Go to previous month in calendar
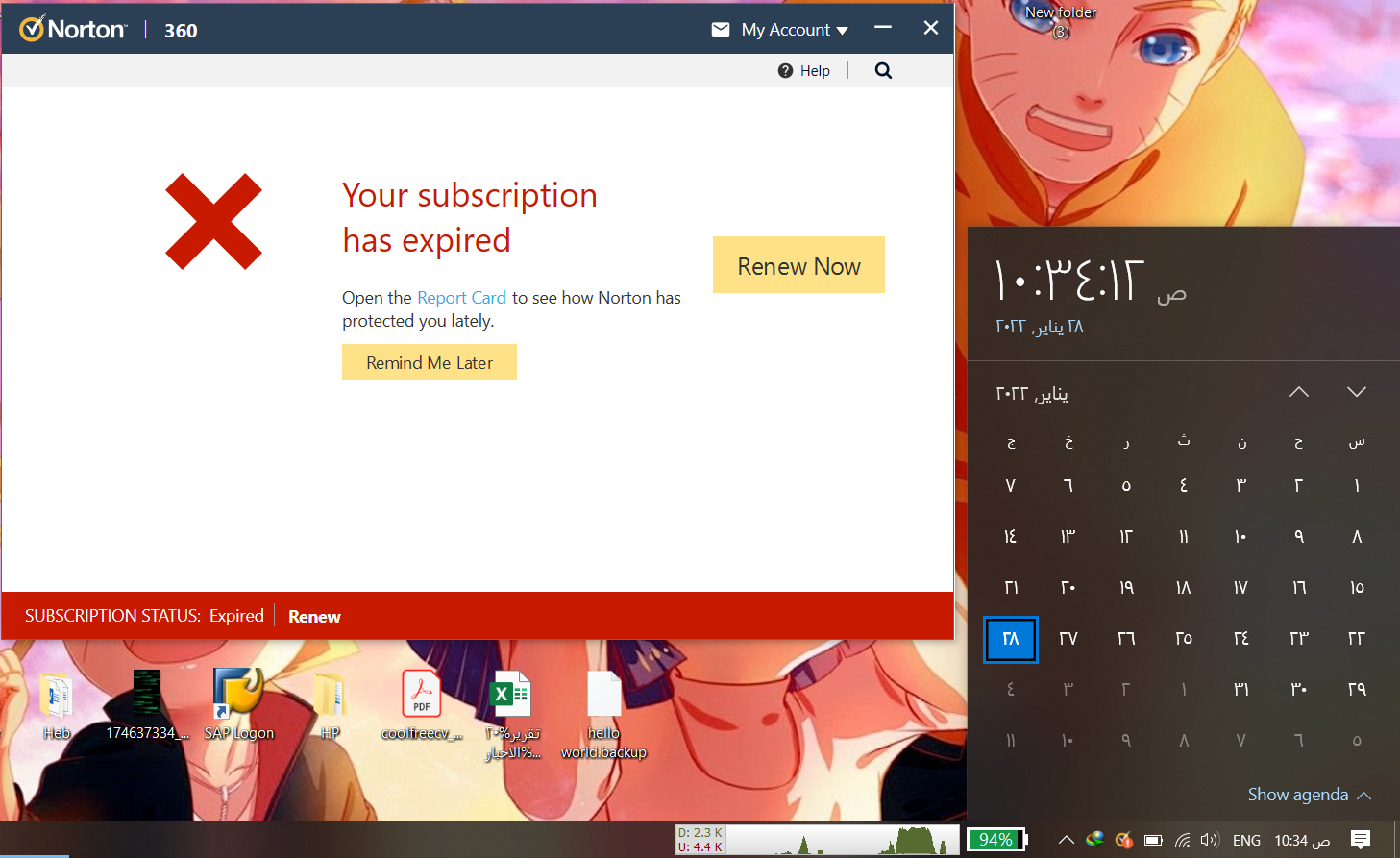 click(1299, 392)
